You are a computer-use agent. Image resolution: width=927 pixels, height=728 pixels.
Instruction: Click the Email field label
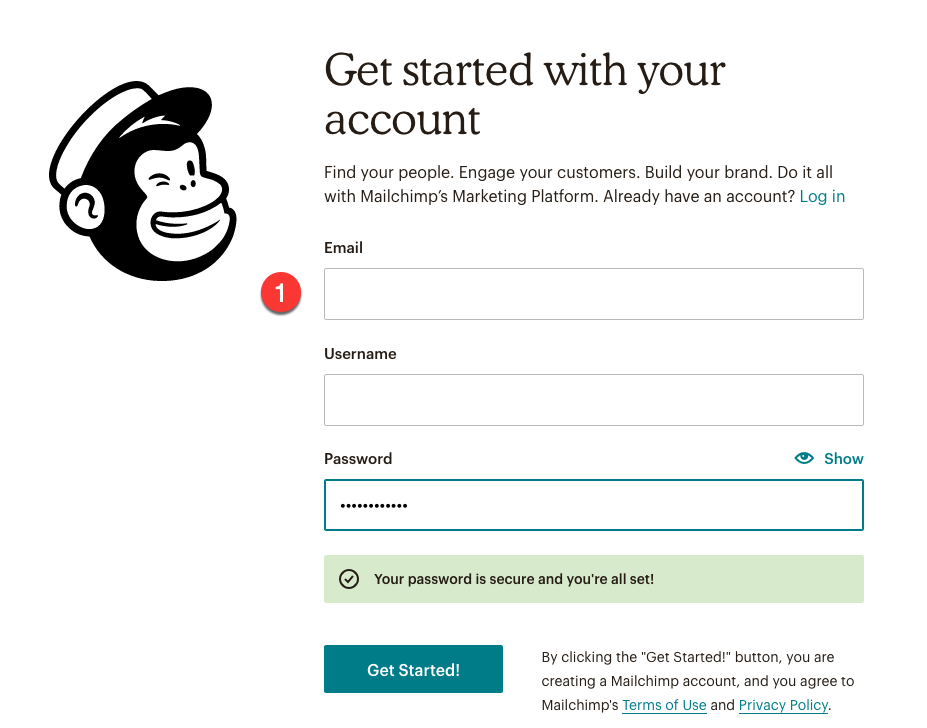343,248
